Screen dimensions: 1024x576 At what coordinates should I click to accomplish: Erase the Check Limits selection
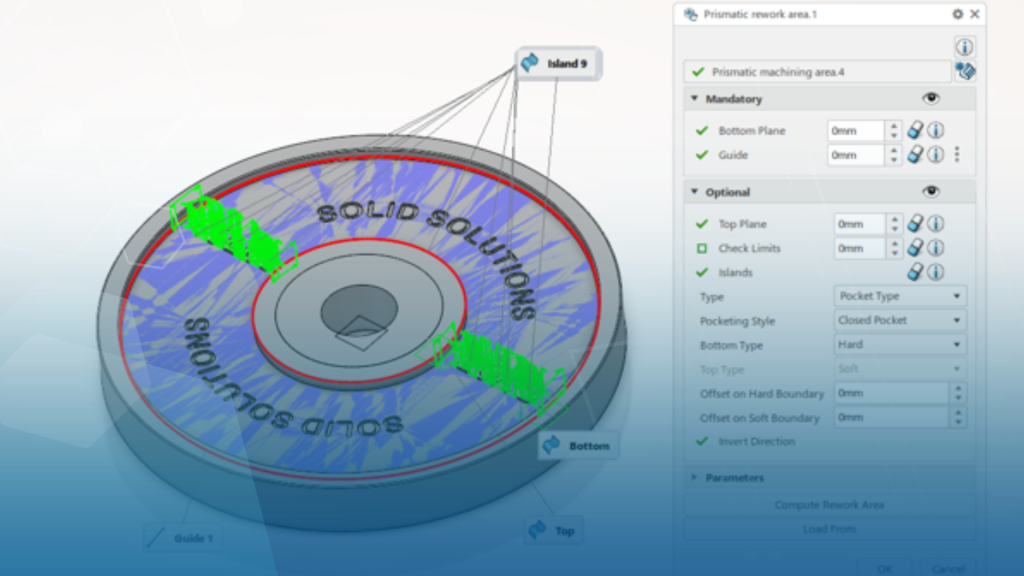coord(916,248)
